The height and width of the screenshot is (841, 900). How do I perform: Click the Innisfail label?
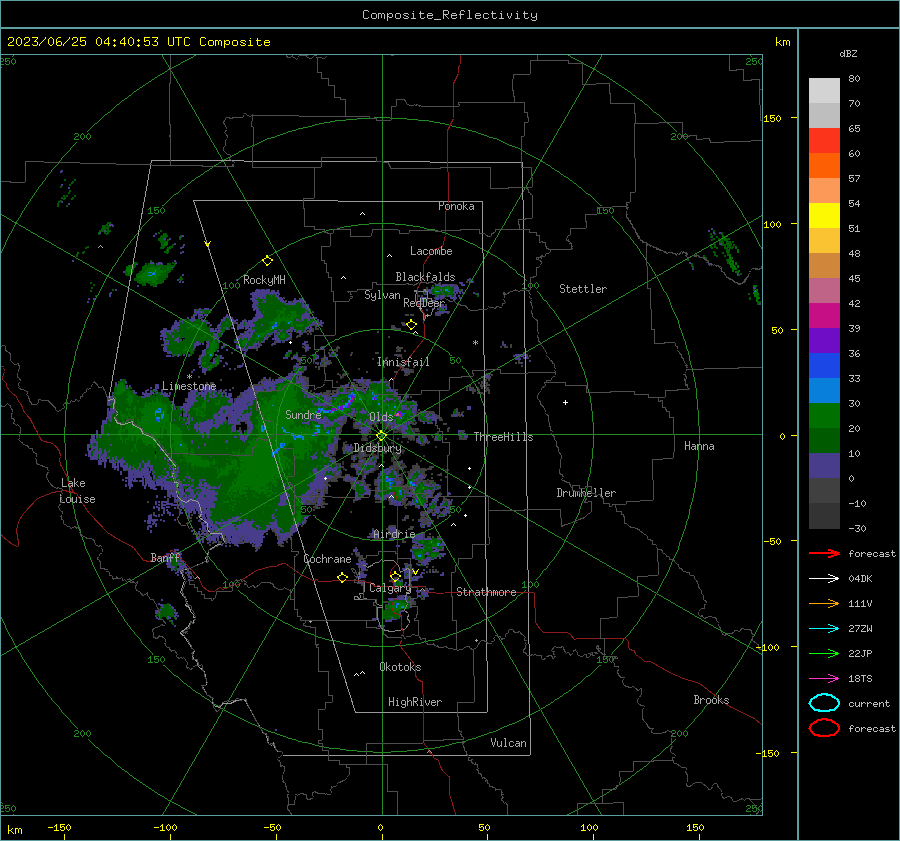click(403, 362)
